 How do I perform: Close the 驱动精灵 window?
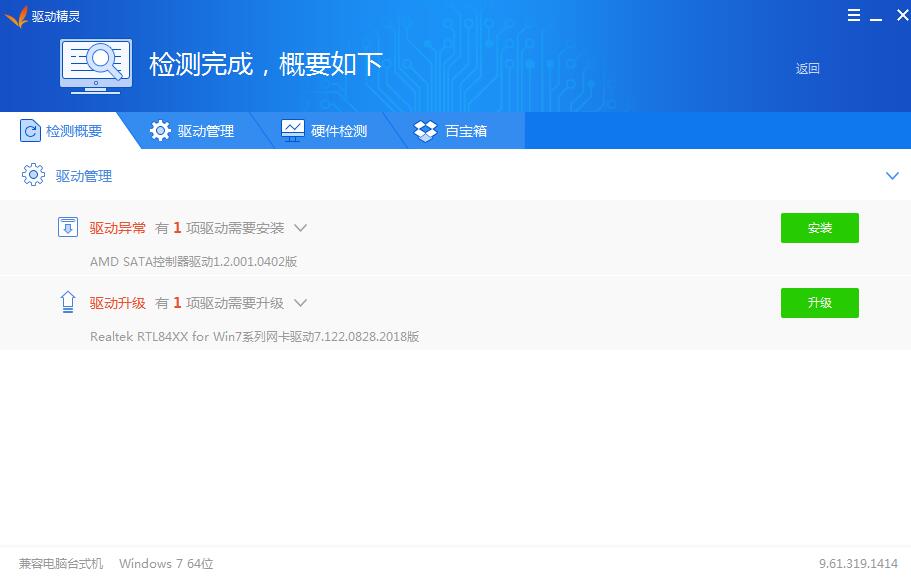coord(902,15)
